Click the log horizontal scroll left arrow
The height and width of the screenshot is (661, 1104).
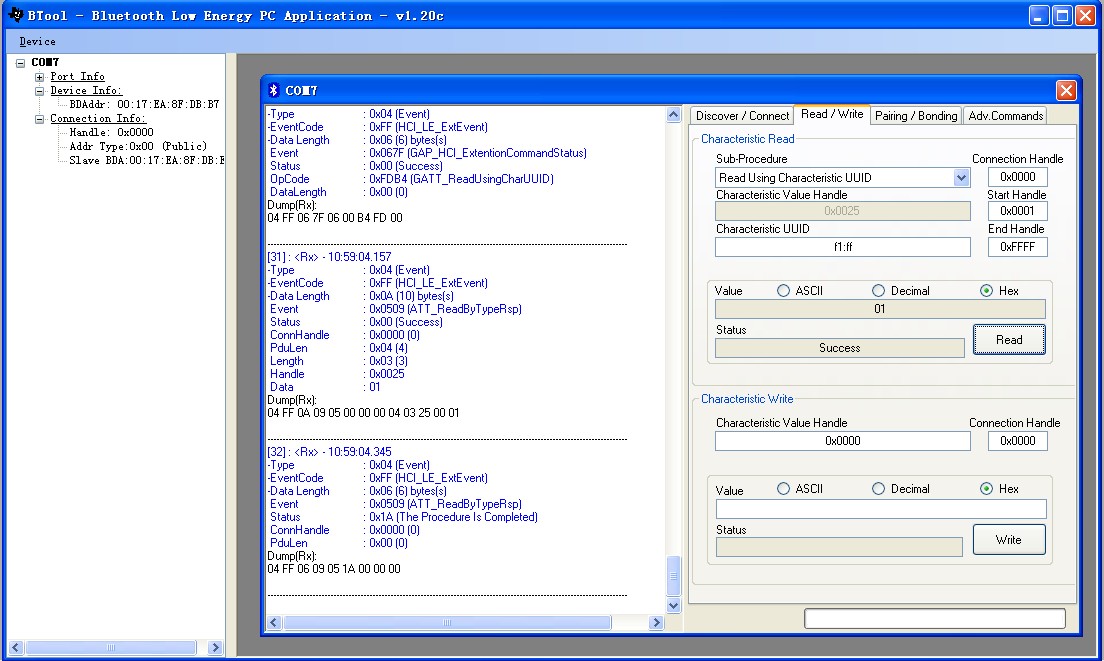(x=274, y=622)
